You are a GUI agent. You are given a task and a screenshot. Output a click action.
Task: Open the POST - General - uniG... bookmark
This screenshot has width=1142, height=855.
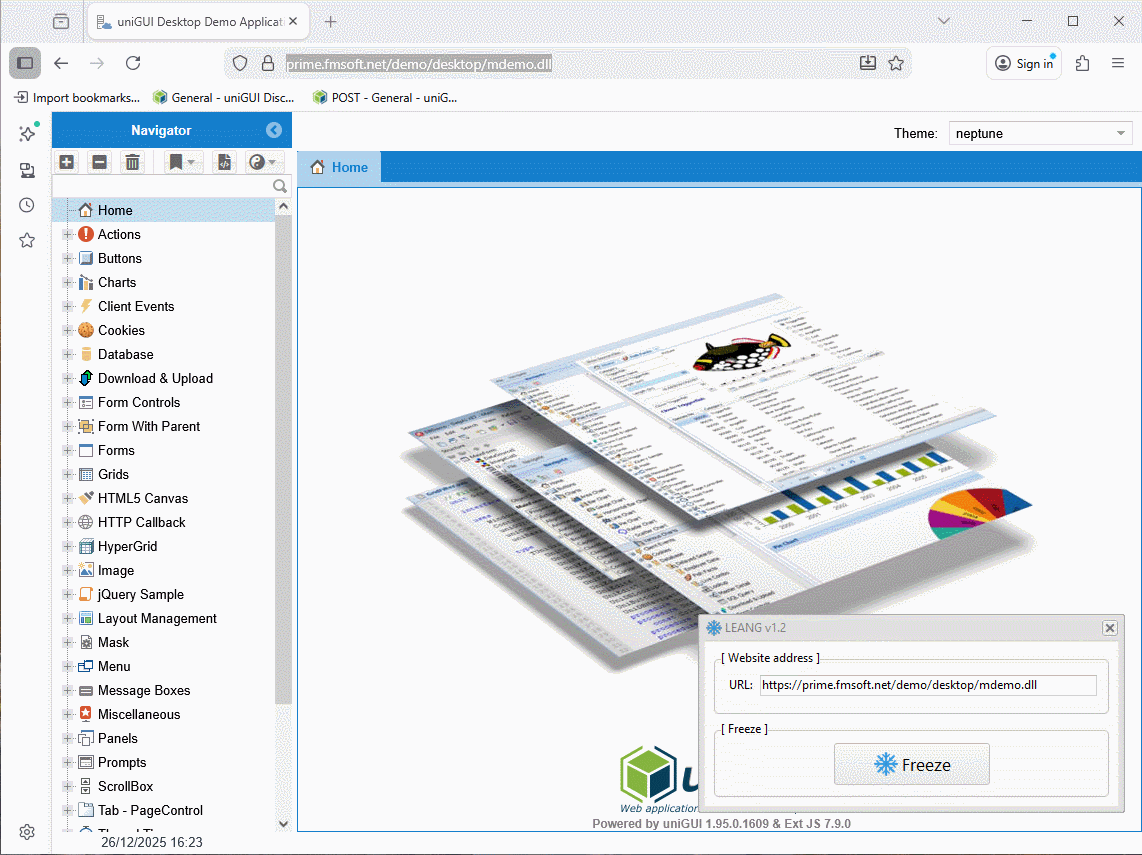point(384,98)
